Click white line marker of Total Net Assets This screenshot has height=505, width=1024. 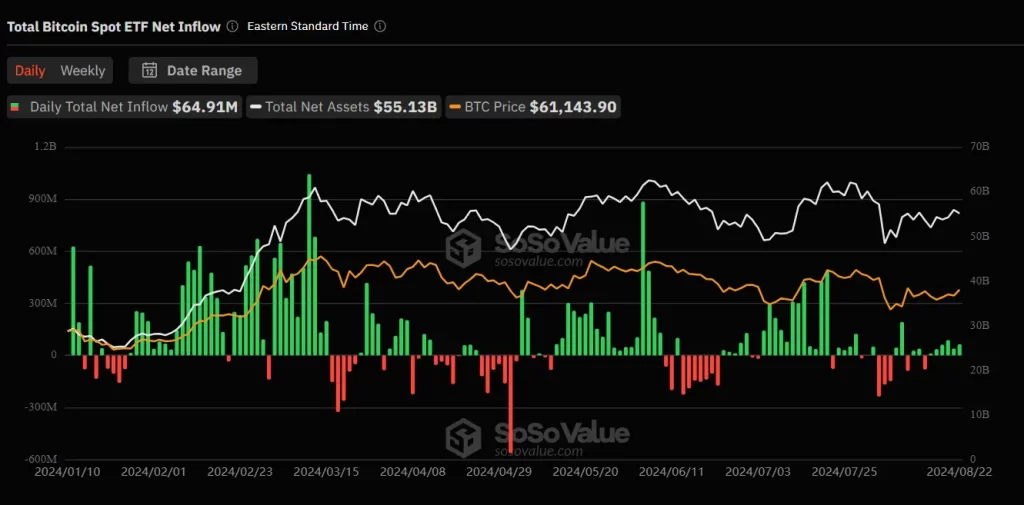pyautogui.click(x=256, y=107)
